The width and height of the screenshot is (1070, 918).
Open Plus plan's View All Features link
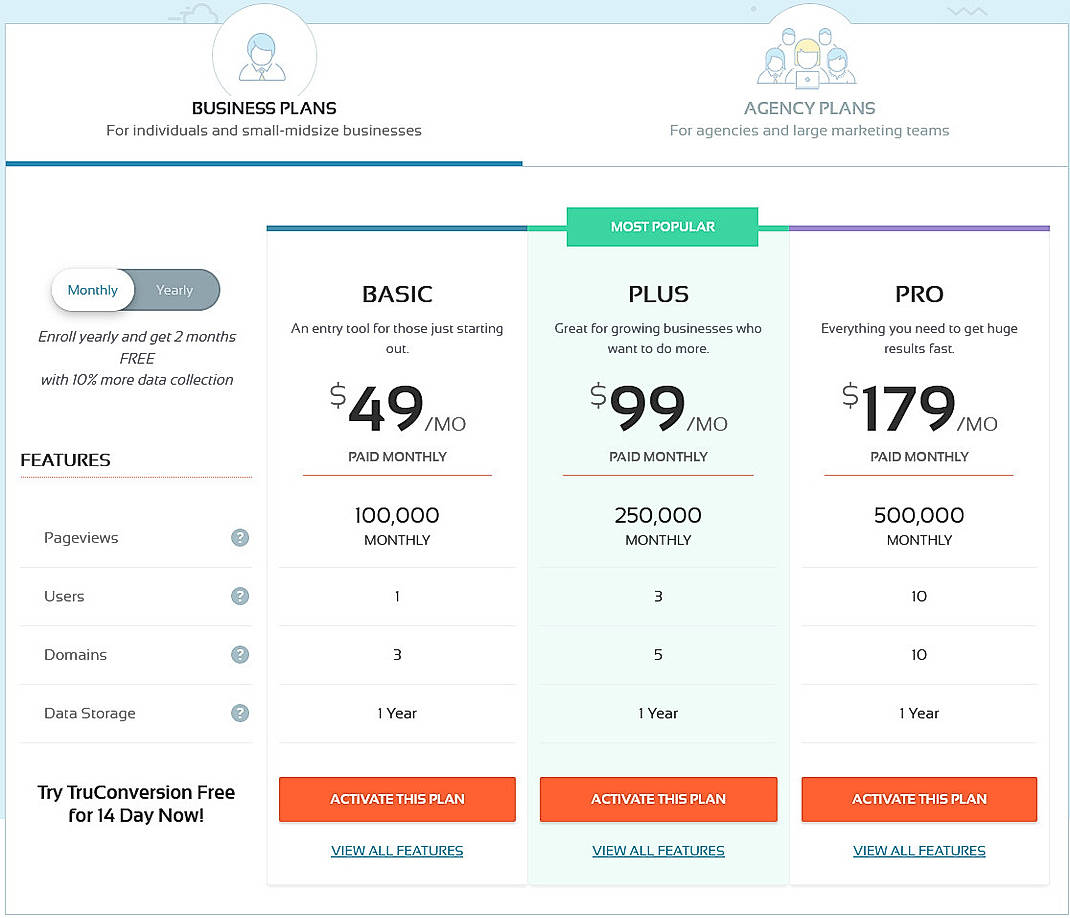click(658, 850)
